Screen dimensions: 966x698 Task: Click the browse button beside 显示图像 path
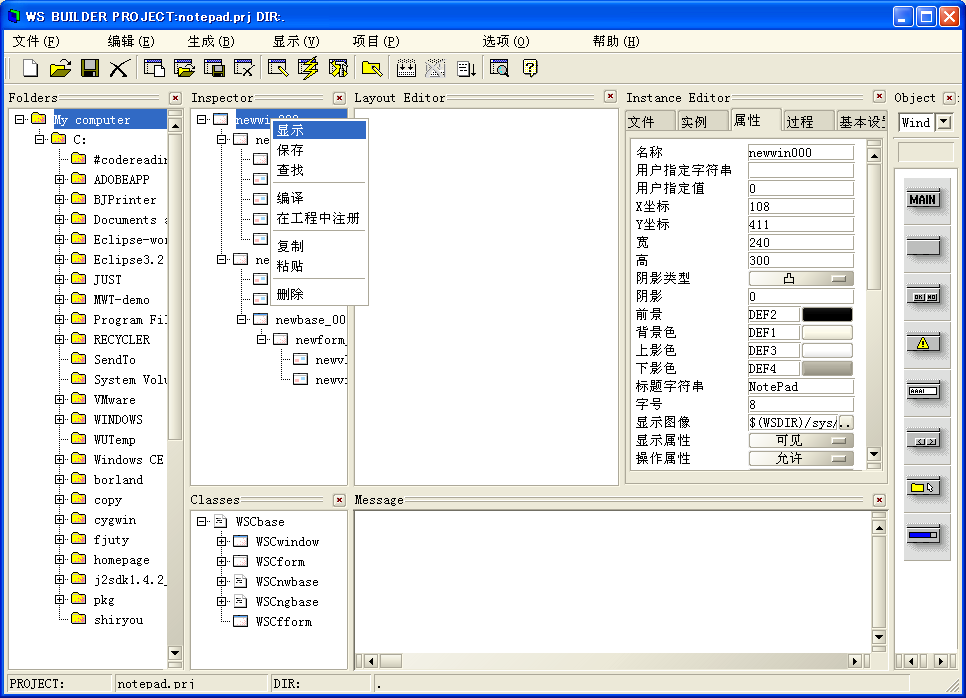click(x=846, y=423)
